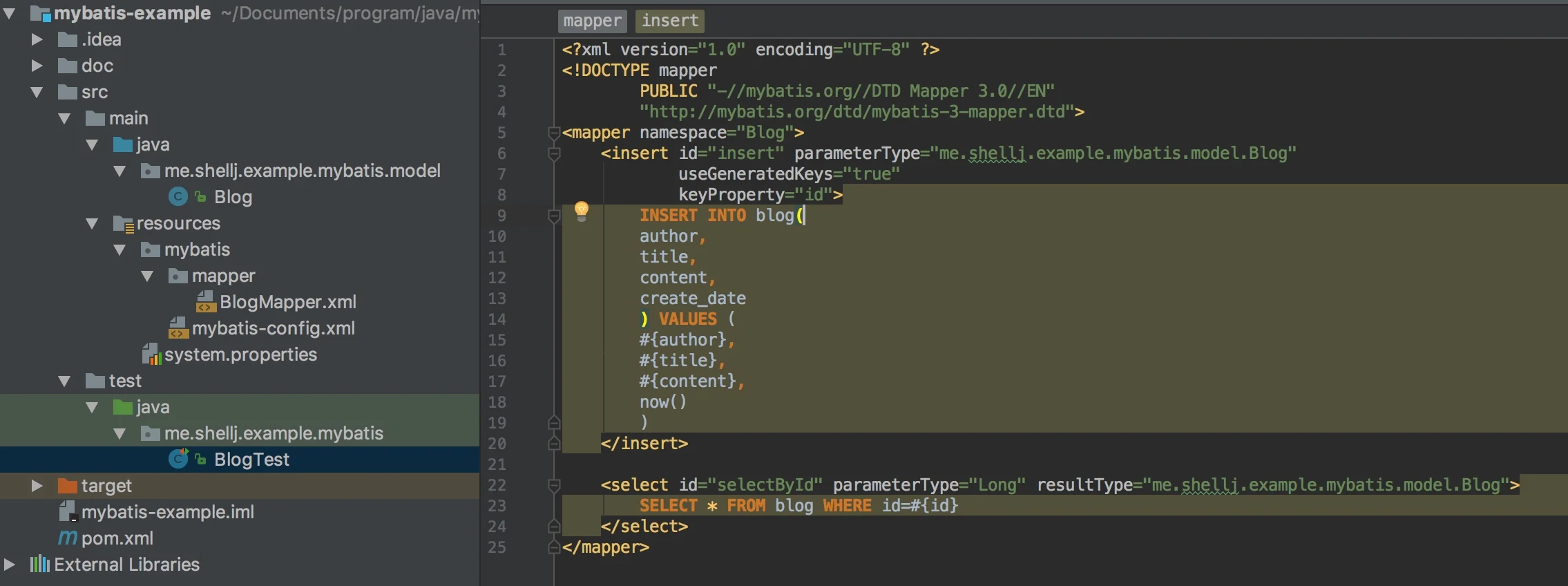Open system.properties file

click(240, 355)
